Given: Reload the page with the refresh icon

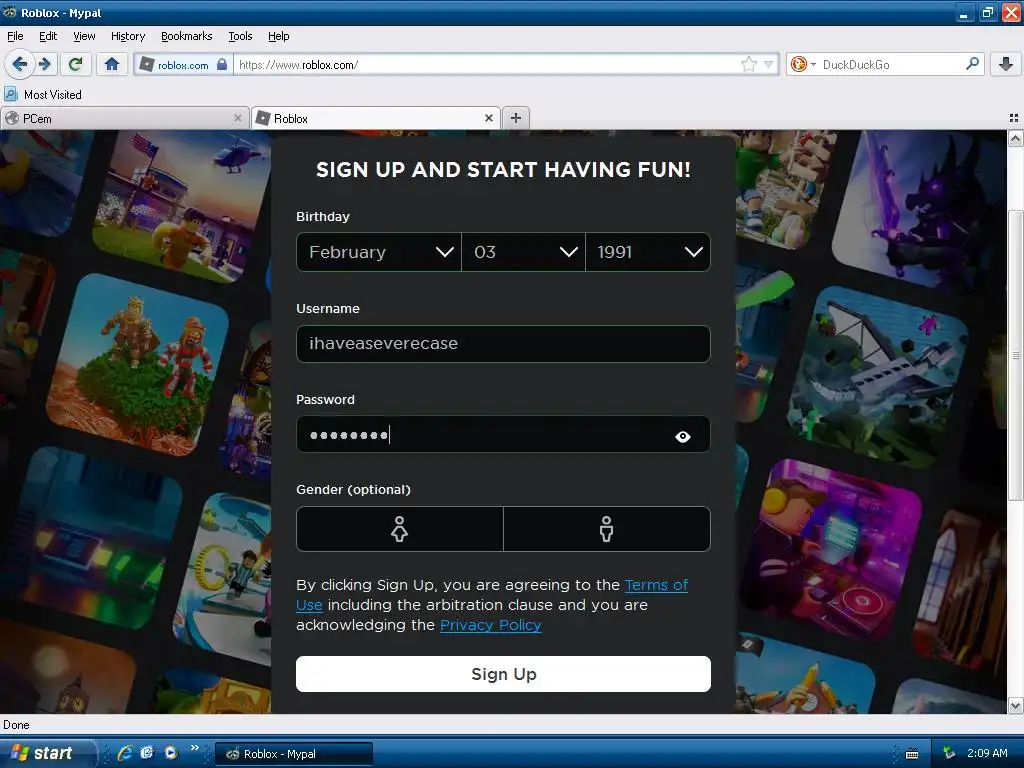Looking at the screenshot, I should coord(76,64).
